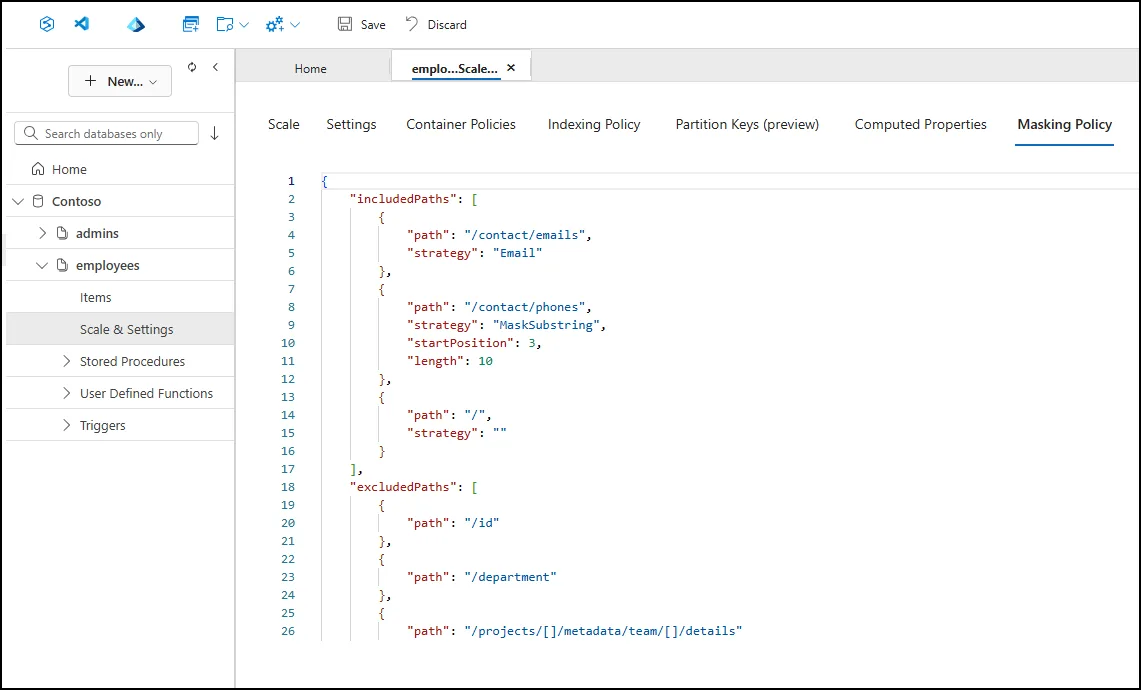Close the employees Scale & Settings tab
Image resolution: width=1141 pixels, height=690 pixels.
[x=511, y=68]
